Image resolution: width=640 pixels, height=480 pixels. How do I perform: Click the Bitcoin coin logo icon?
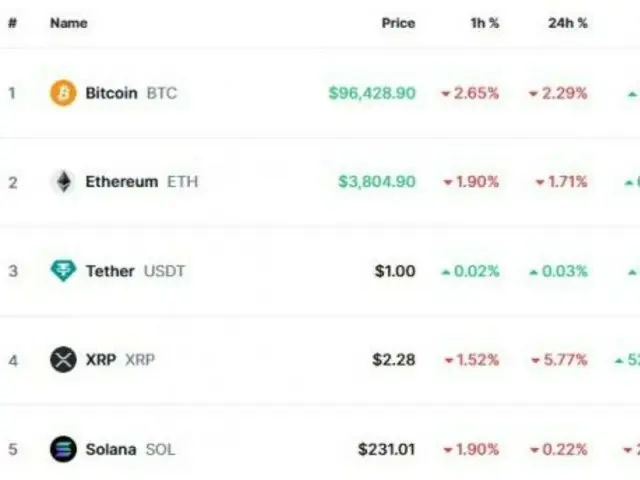(63, 94)
